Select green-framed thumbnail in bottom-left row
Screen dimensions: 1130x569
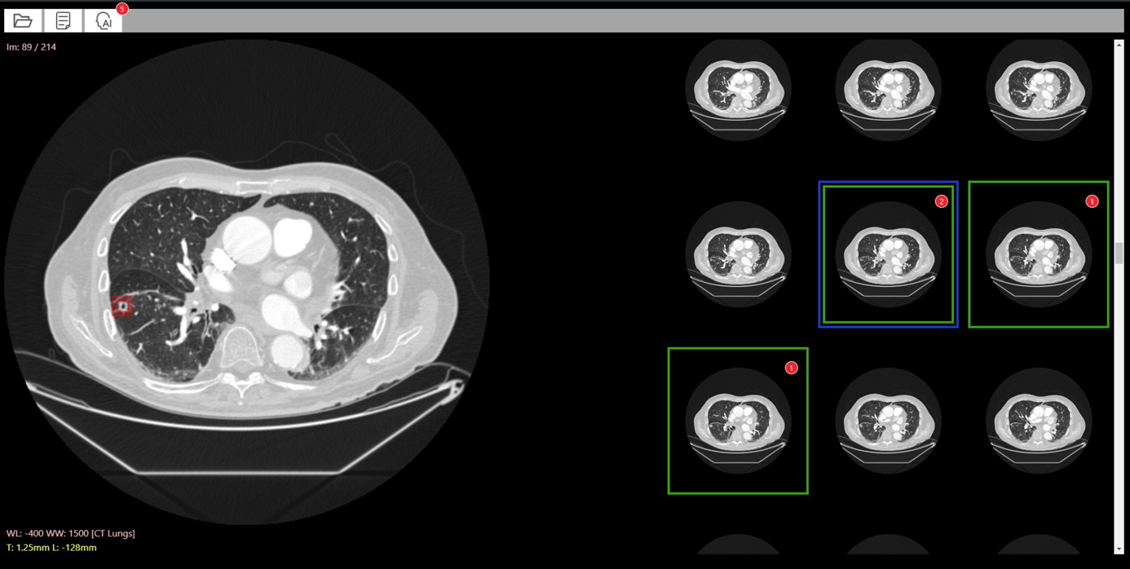pyautogui.click(x=738, y=421)
